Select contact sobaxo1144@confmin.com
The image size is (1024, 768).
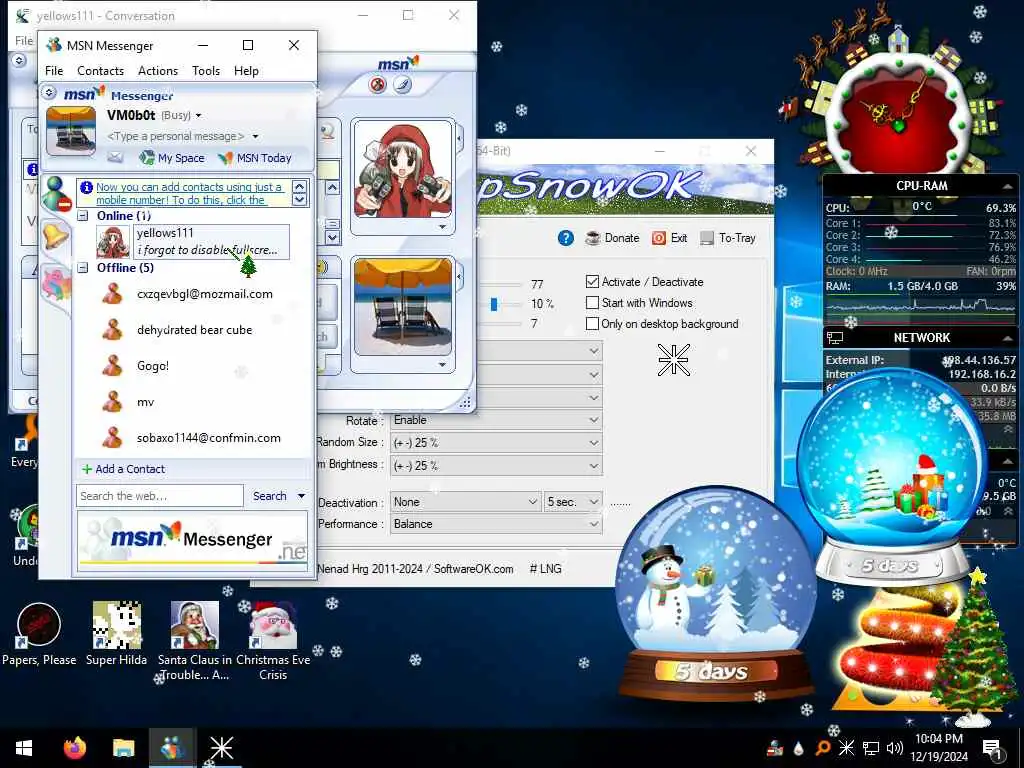(x=208, y=438)
